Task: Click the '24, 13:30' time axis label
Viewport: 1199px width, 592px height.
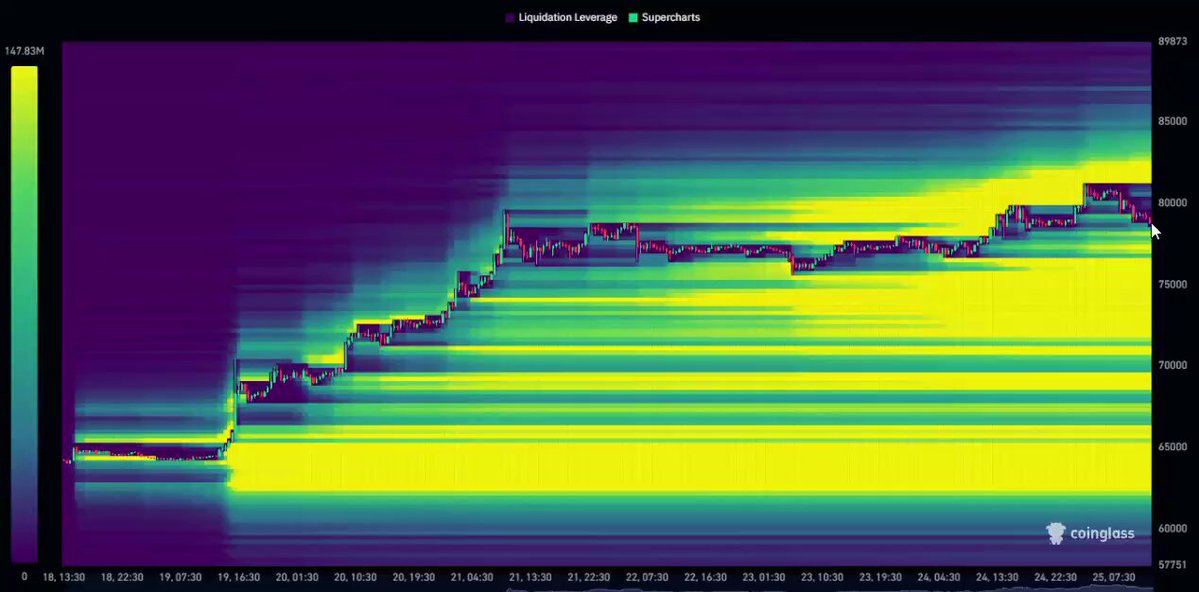Action: 996,577
